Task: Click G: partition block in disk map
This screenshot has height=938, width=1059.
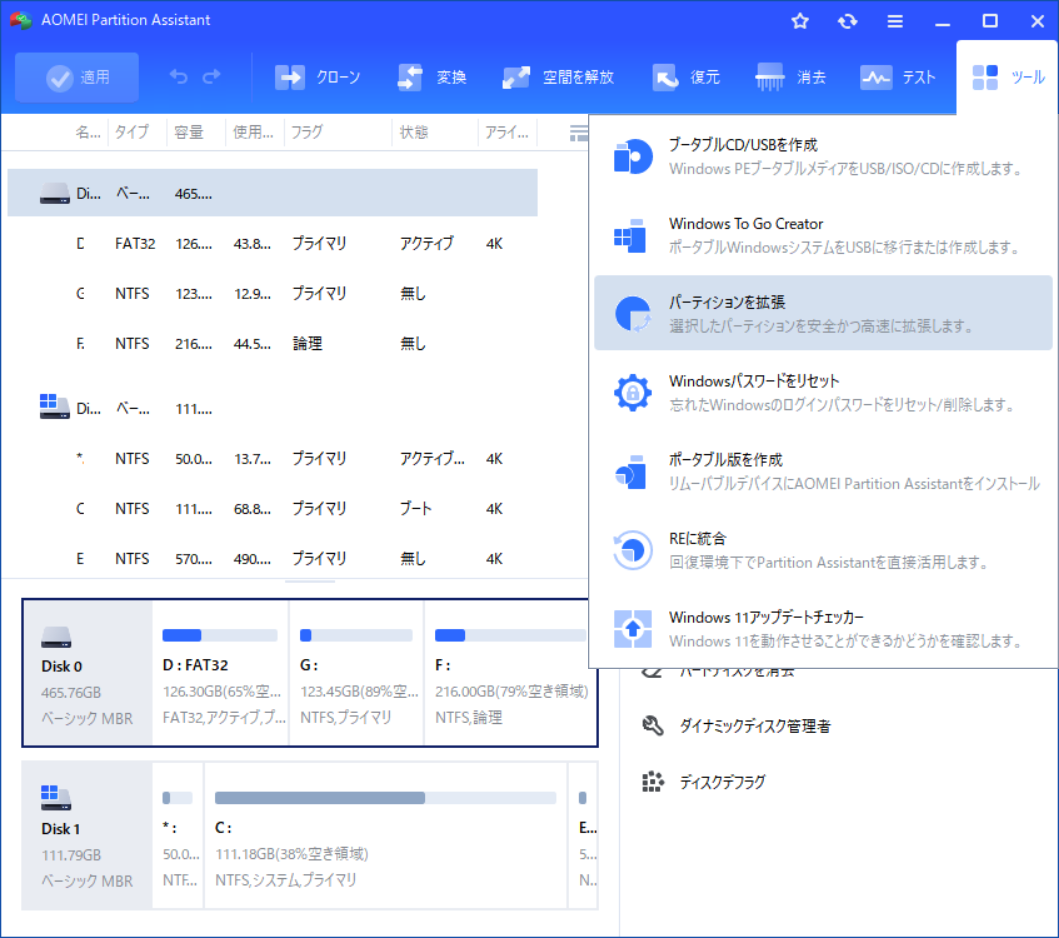Action: [x=357, y=673]
